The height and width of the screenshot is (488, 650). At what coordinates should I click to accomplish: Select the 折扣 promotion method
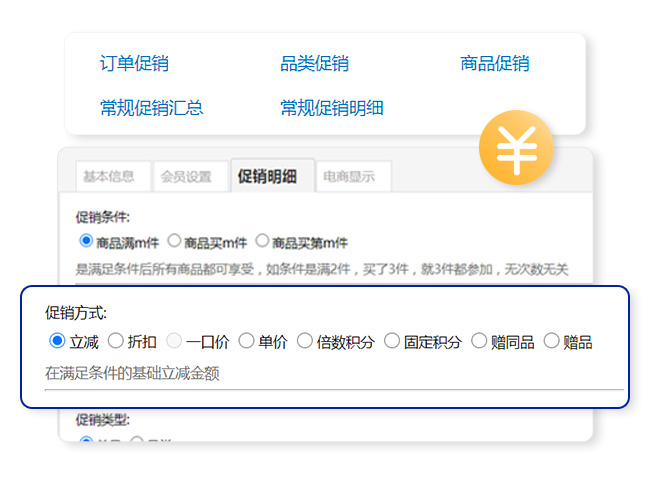click(116, 341)
